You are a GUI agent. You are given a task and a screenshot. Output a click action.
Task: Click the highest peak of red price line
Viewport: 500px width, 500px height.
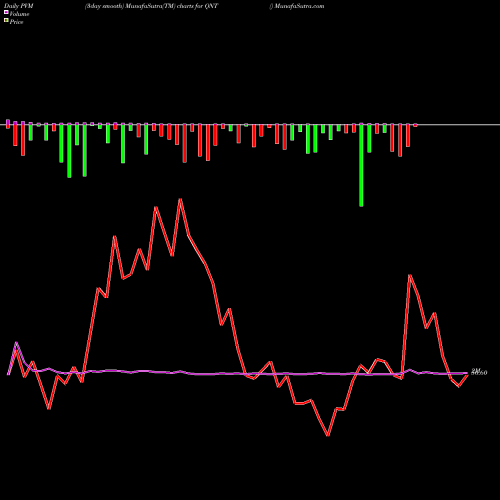(180, 199)
